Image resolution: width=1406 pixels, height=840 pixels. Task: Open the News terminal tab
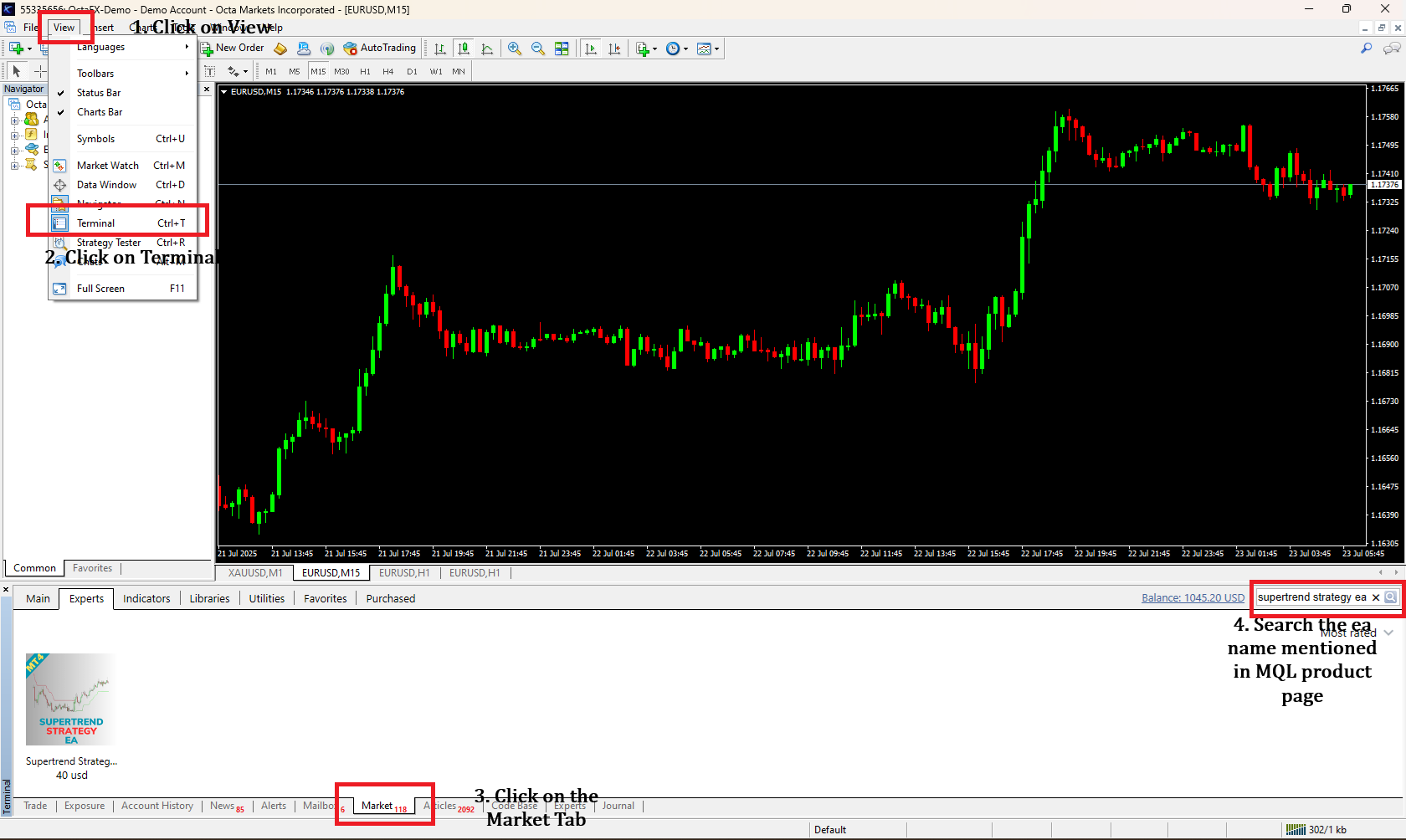point(227,806)
